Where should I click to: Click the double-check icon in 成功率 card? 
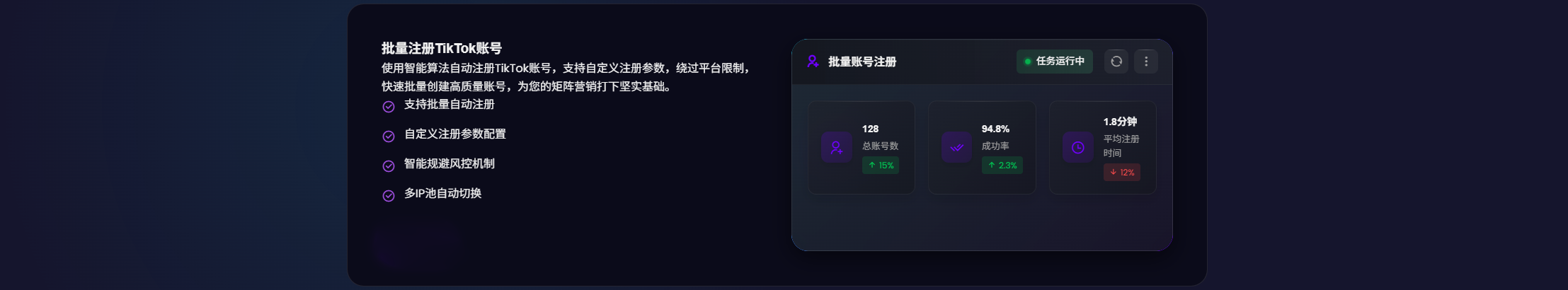(x=956, y=147)
